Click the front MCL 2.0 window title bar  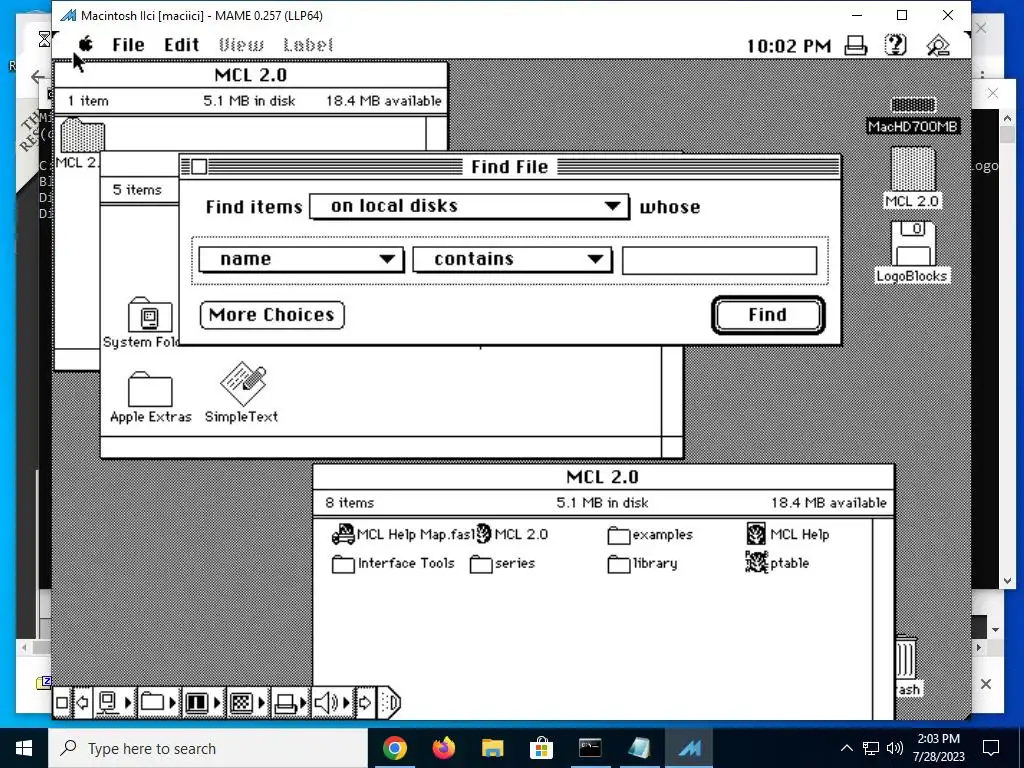[x=603, y=477]
